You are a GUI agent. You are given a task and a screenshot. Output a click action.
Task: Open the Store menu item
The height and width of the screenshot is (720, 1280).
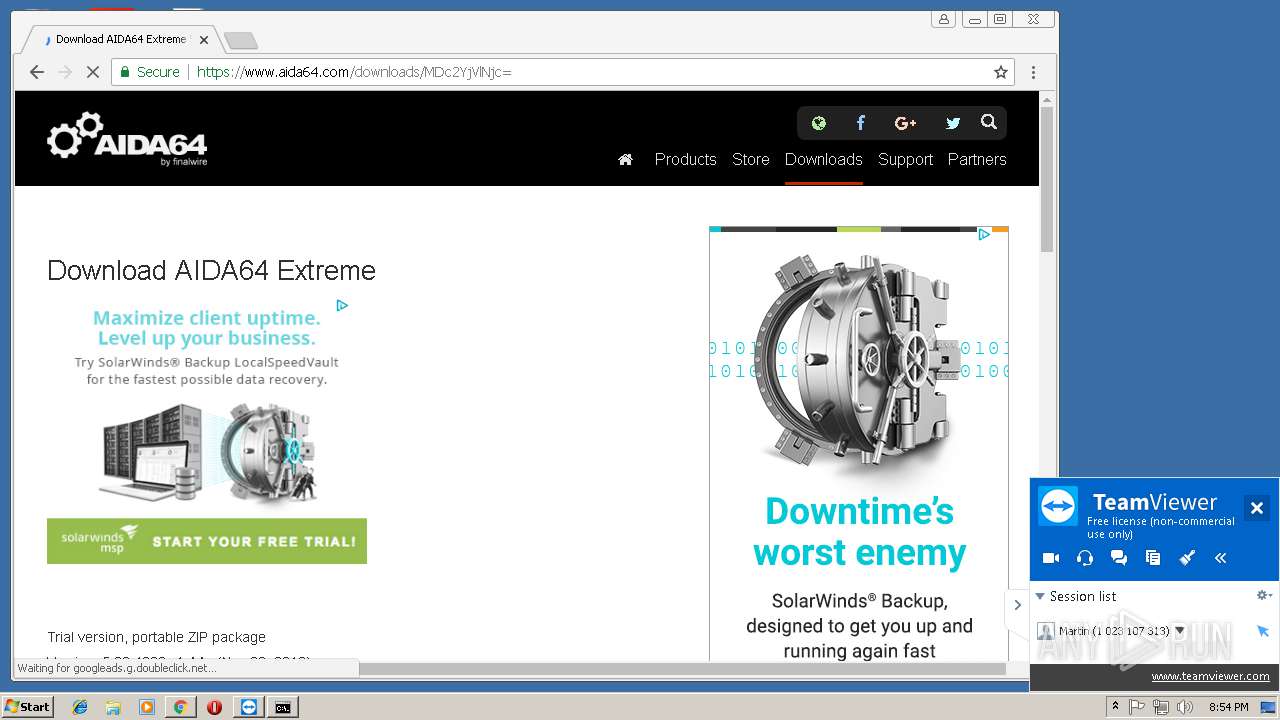click(751, 159)
